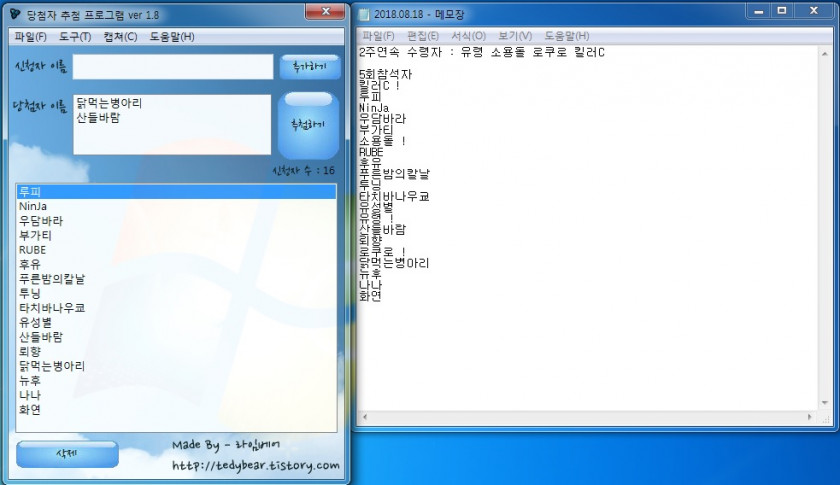Click the lottery program title bar icon
840x485 pixels.
pyautogui.click(x=14, y=12)
